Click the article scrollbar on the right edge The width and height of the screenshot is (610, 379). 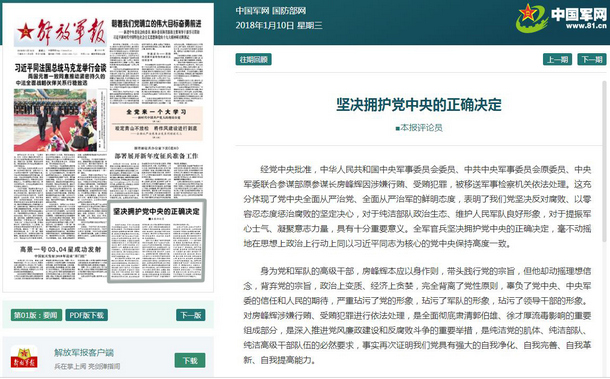click(605, 161)
